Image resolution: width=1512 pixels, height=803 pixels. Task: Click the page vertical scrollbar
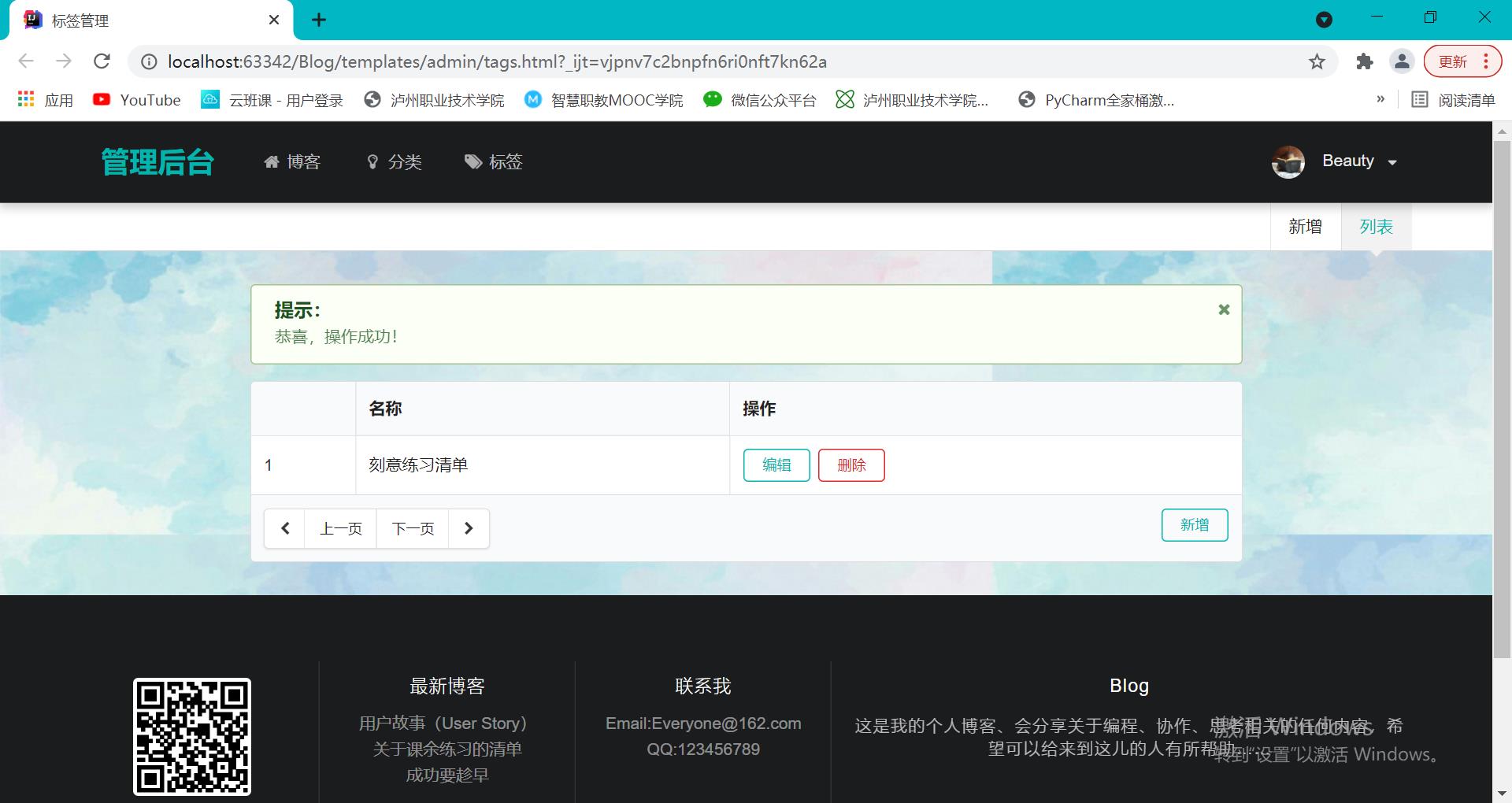(x=1502, y=398)
